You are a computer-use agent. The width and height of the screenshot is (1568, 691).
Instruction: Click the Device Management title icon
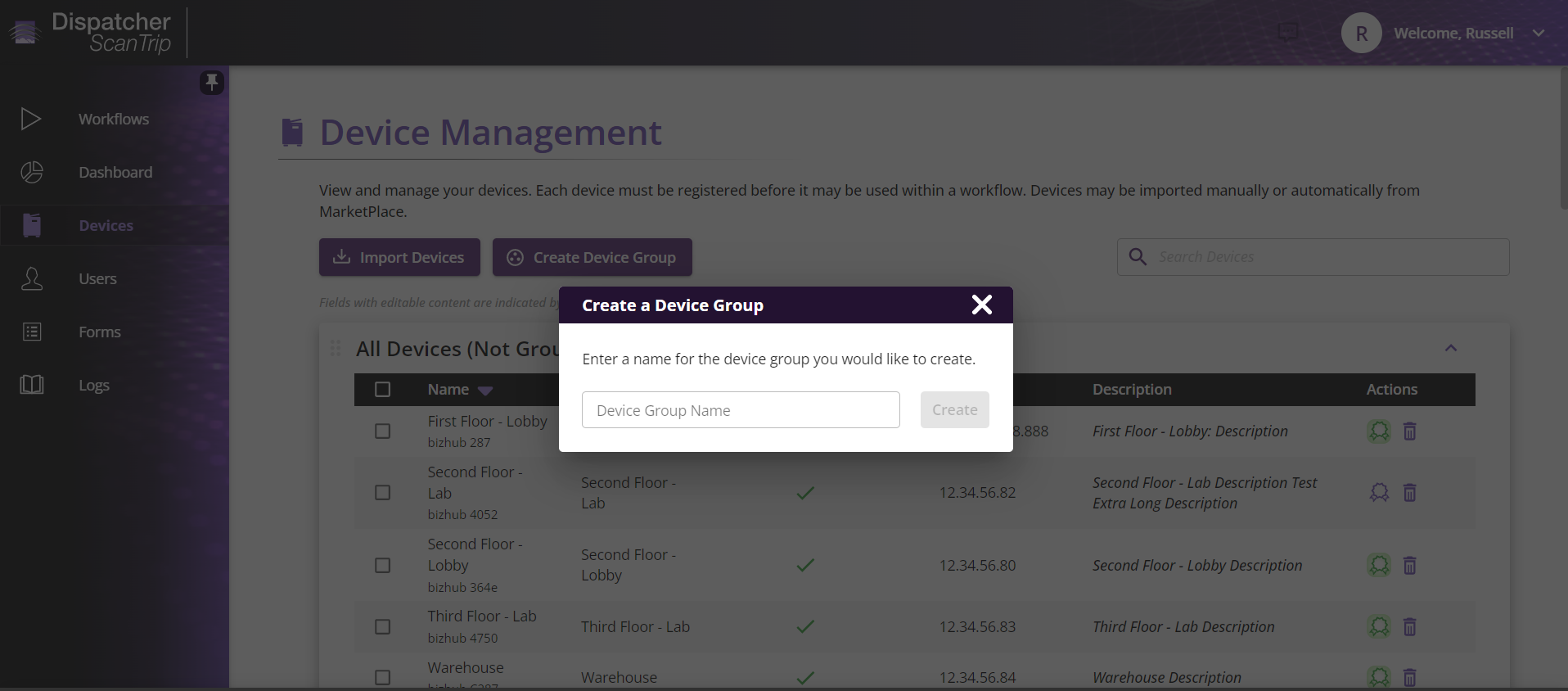[x=292, y=132]
